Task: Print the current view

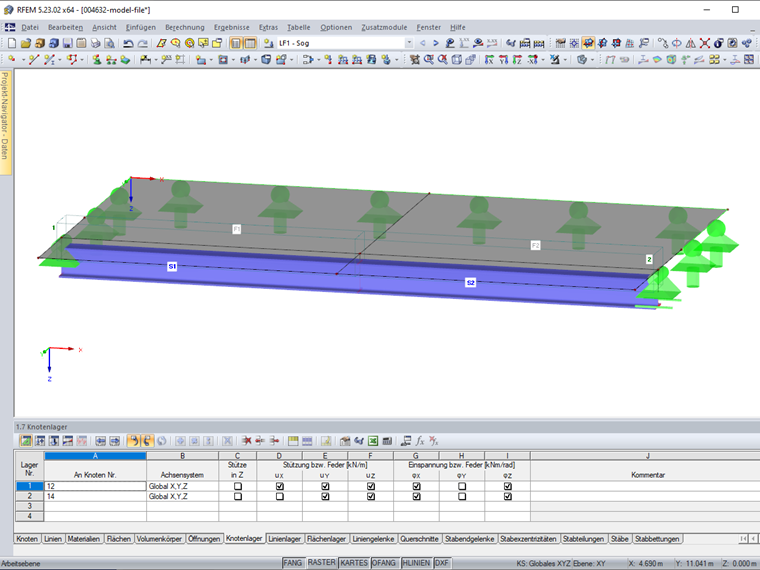Action: [x=95, y=43]
